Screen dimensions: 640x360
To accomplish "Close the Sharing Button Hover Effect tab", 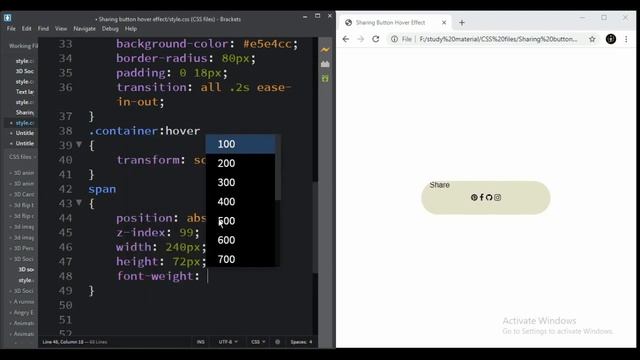I will (444, 23).
